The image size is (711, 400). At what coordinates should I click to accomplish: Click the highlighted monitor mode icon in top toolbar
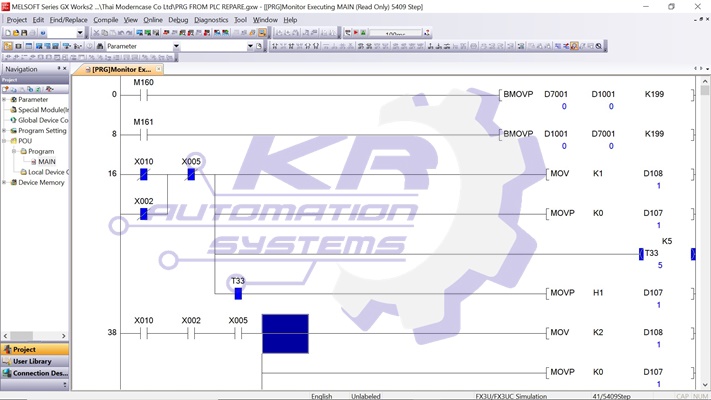coord(263,33)
